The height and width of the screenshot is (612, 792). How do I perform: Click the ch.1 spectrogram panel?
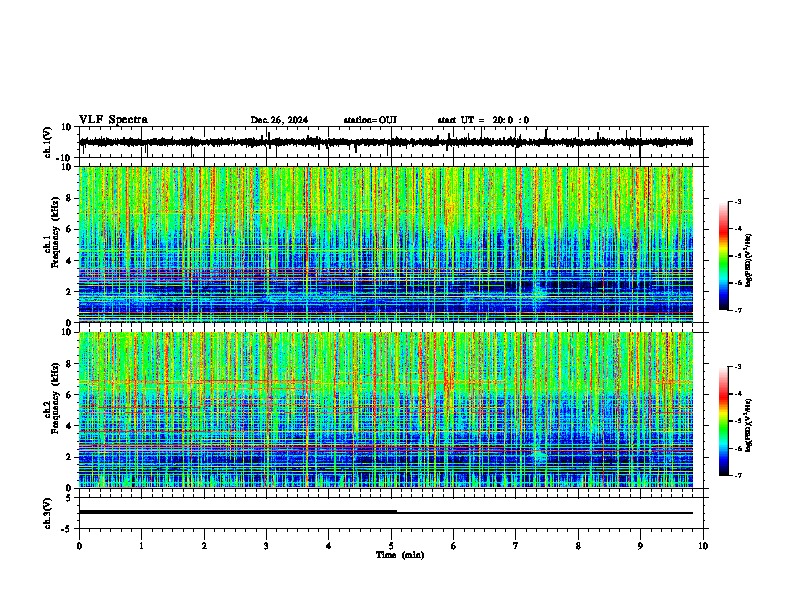pos(386,244)
